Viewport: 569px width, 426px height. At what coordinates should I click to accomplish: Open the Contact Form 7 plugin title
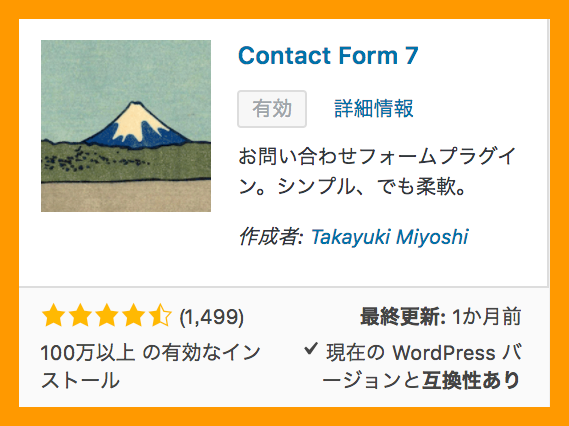[328, 56]
